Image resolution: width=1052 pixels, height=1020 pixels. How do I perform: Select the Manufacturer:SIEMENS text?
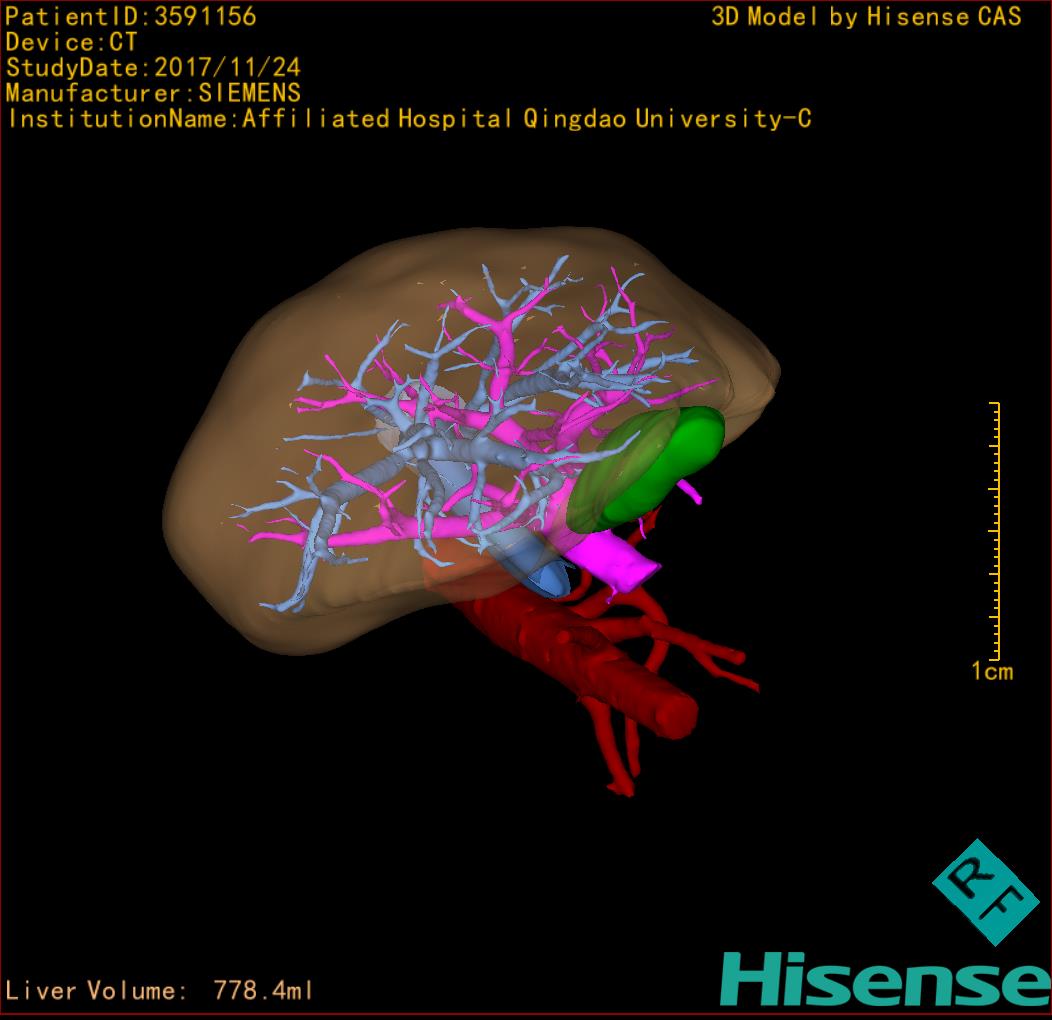click(153, 93)
